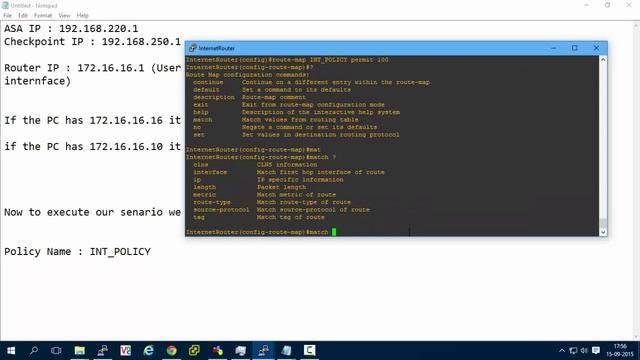Click the InternetRouter window PuTTY icon

point(193,48)
